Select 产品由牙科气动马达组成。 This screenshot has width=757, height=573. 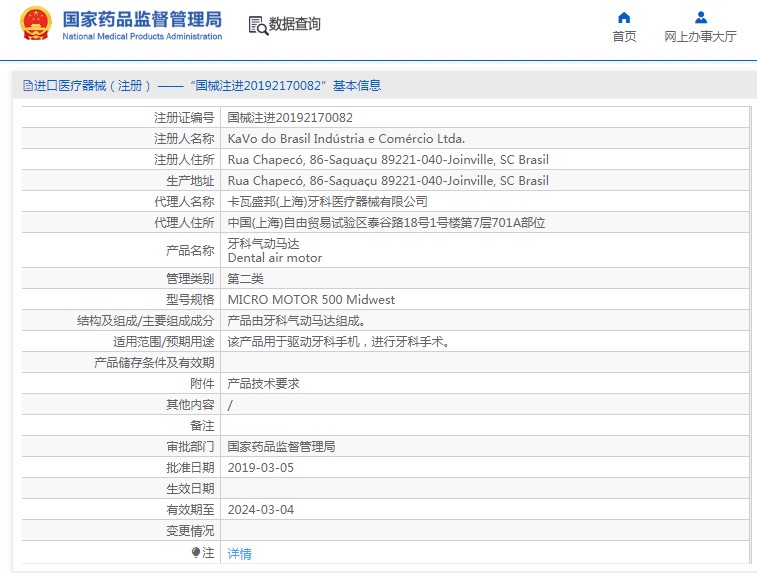(x=296, y=321)
